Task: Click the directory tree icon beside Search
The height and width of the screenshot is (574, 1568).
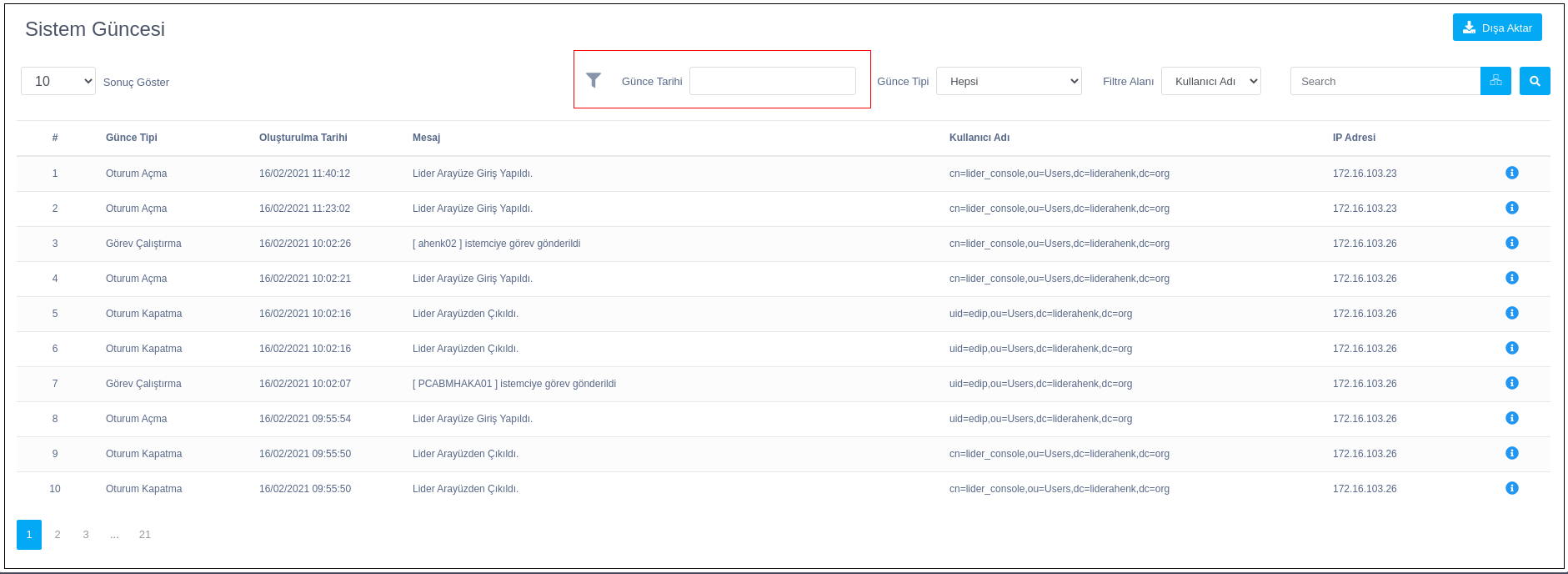Action: coord(1495,81)
